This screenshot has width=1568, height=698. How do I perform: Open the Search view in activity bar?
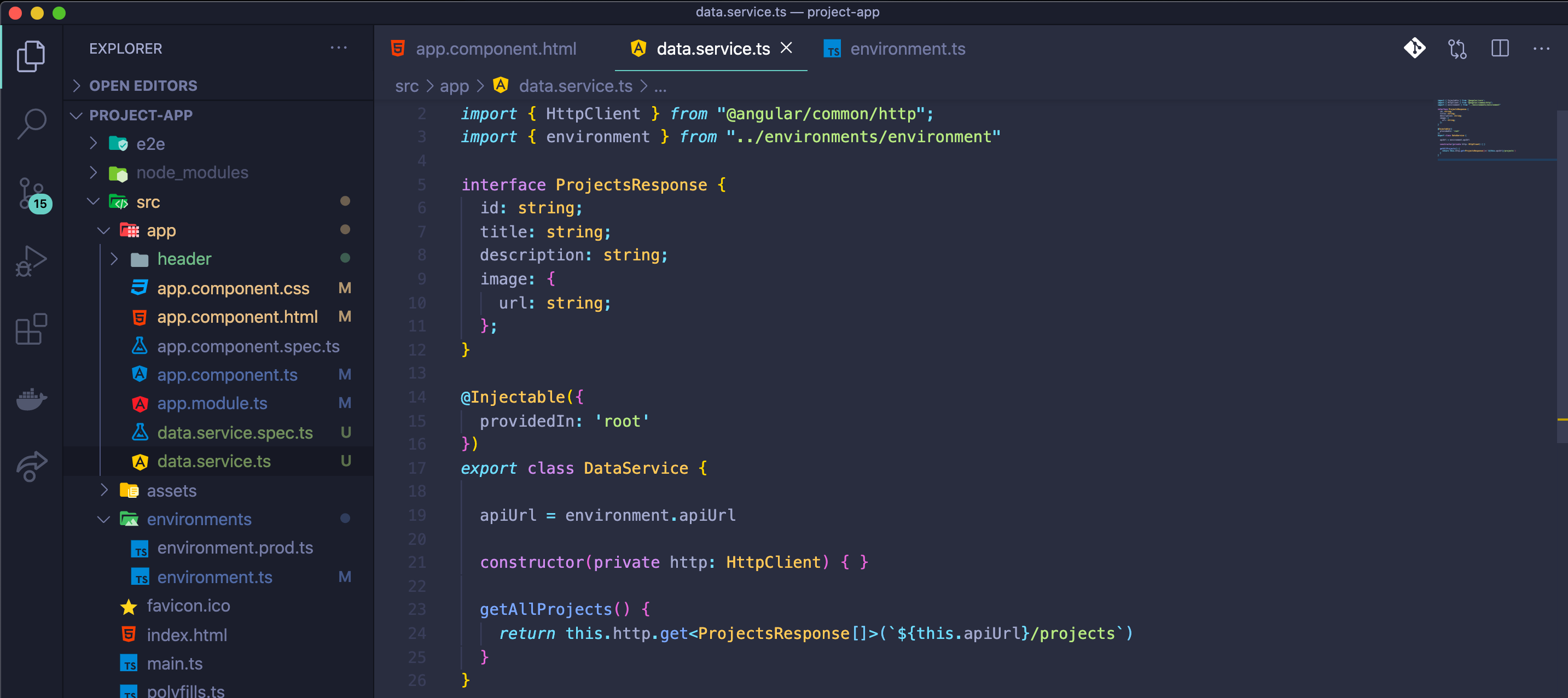(x=32, y=124)
